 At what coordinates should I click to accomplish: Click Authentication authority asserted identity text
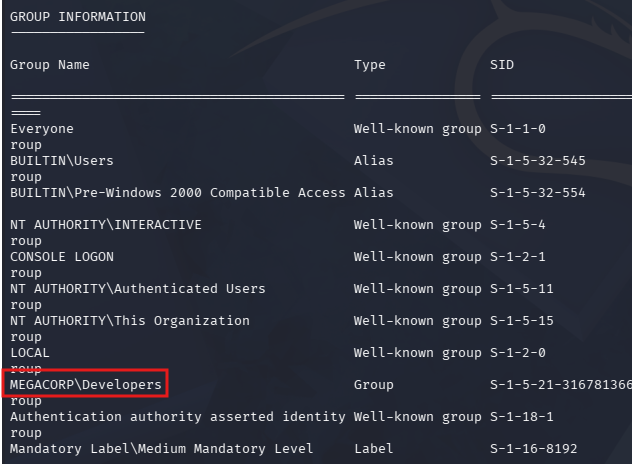point(178,416)
